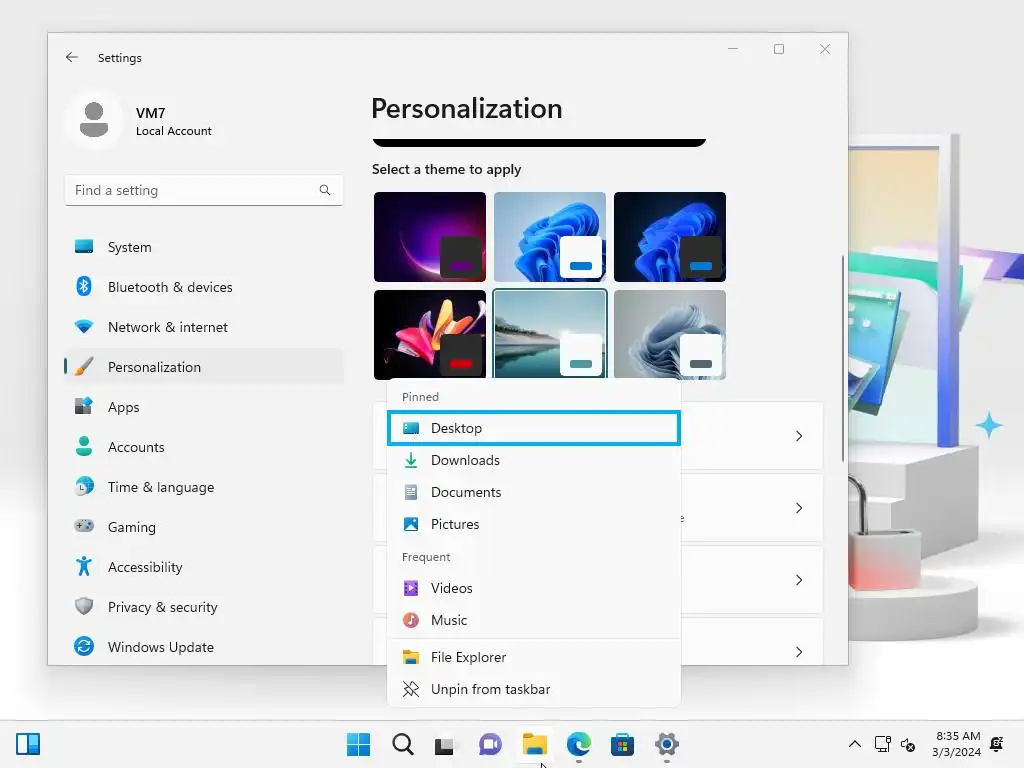This screenshot has height=768, width=1024.
Task: Go back using the Settings back arrow
Action: (x=72, y=57)
